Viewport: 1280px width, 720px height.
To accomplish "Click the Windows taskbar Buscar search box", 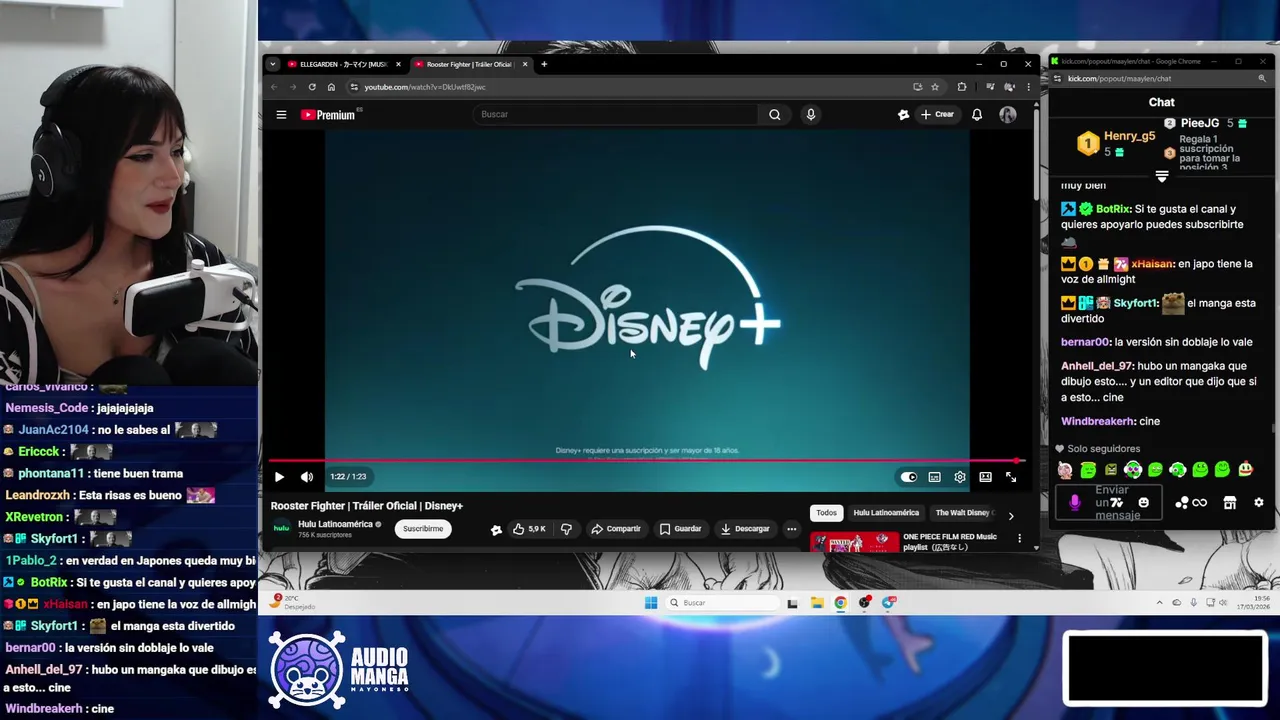I will (x=723, y=602).
